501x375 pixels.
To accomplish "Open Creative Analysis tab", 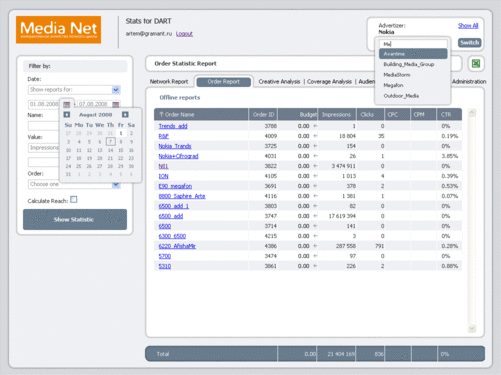I will 279,82.
